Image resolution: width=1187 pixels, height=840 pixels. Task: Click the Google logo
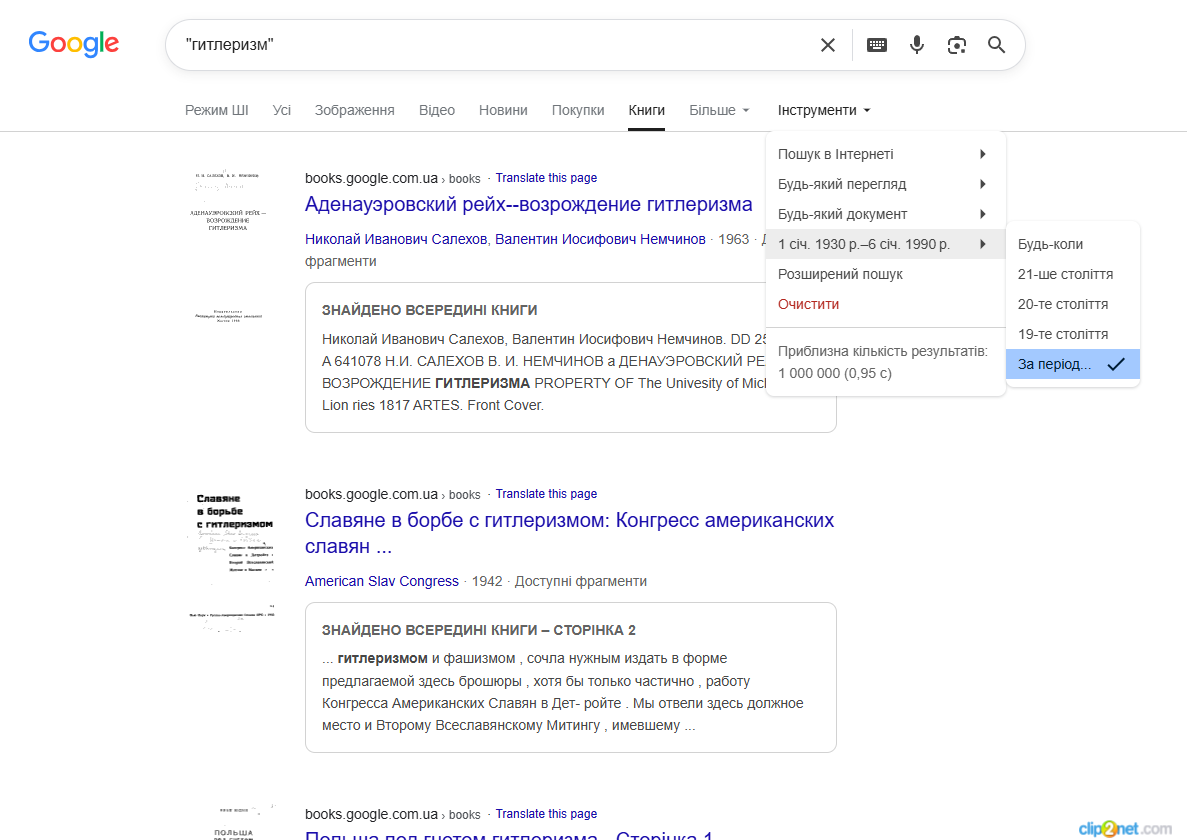73,44
